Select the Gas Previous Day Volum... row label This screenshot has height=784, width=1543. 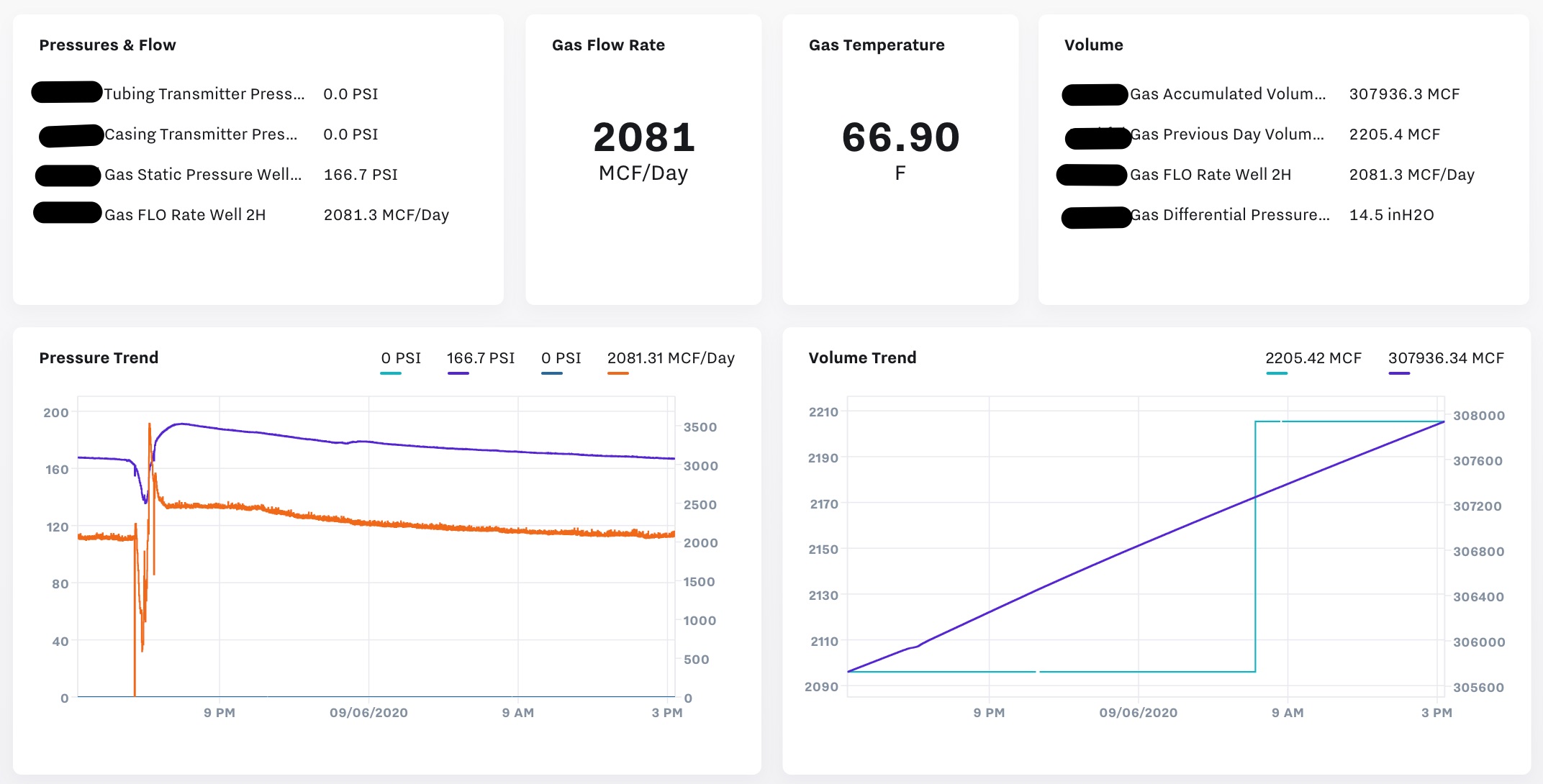(1227, 134)
